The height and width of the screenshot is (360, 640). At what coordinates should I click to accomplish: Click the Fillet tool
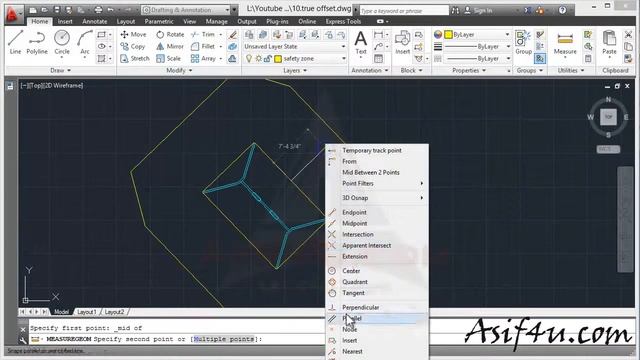pos(203,47)
